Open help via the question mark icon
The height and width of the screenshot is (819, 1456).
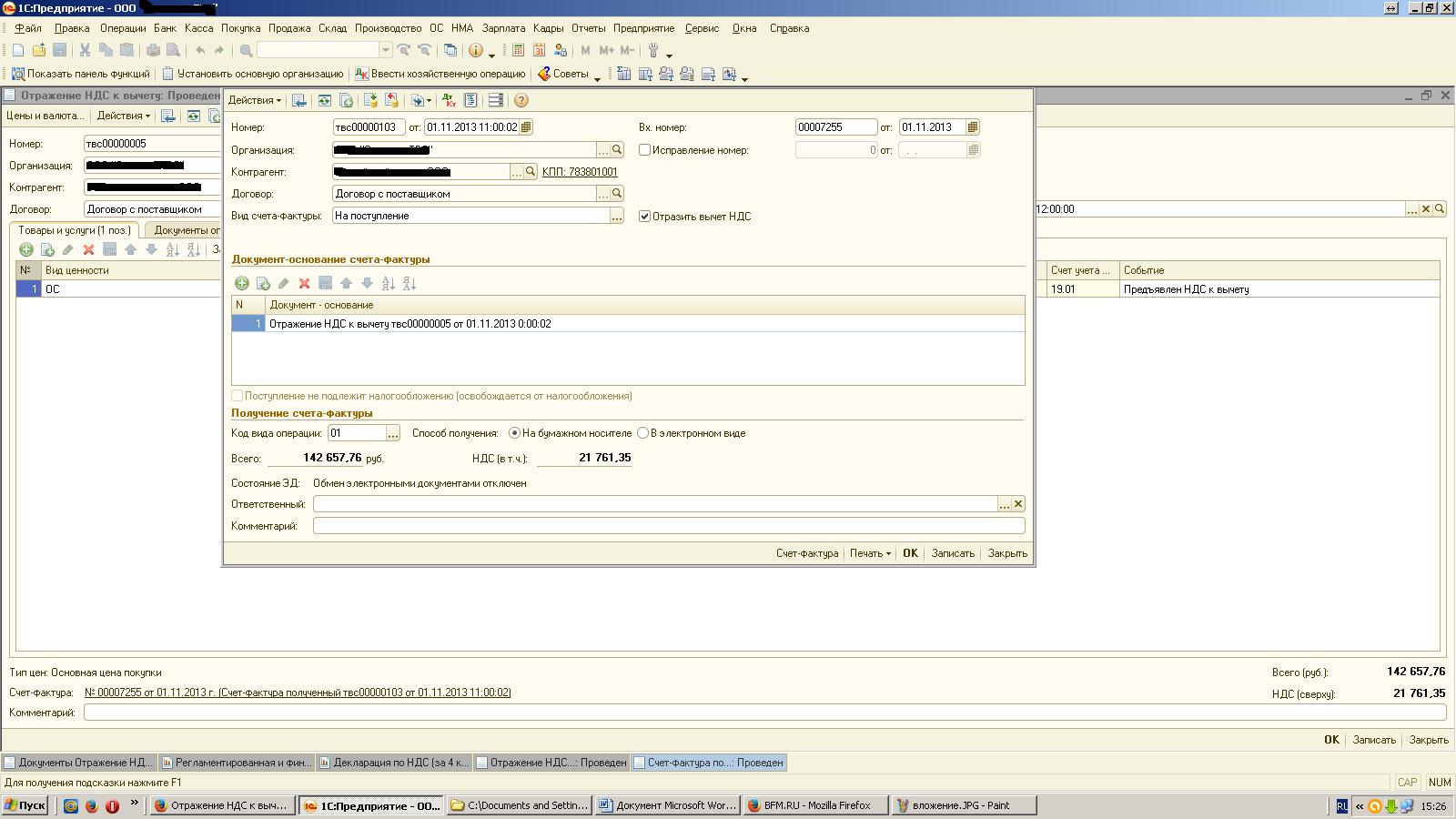coord(521,100)
